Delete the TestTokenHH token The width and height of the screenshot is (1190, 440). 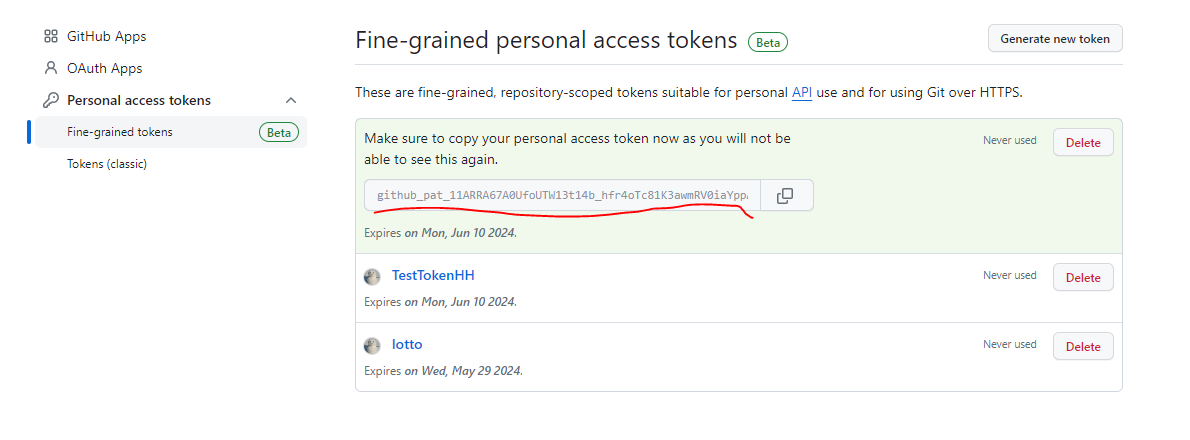point(1083,278)
